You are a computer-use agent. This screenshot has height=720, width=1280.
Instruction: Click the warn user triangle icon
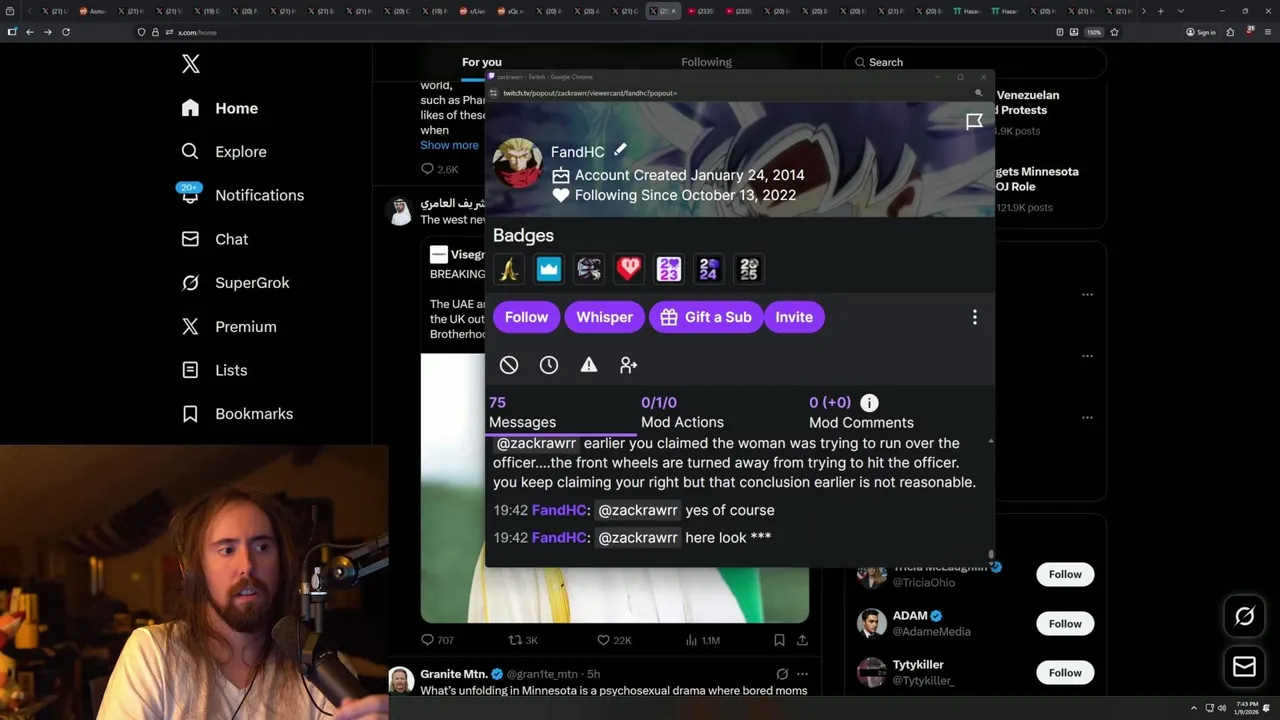pos(589,365)
